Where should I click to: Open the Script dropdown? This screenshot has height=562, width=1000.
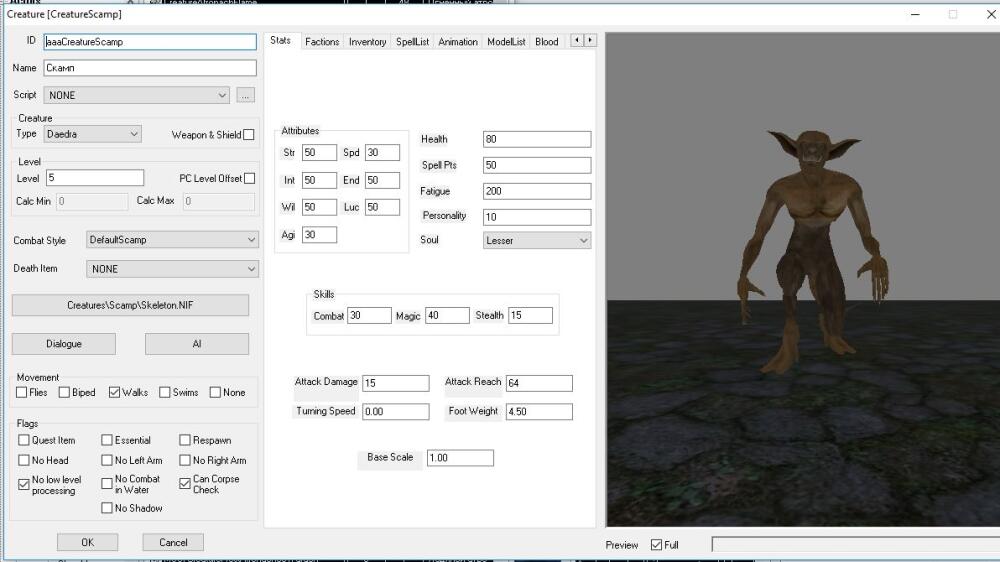point(136,95)
